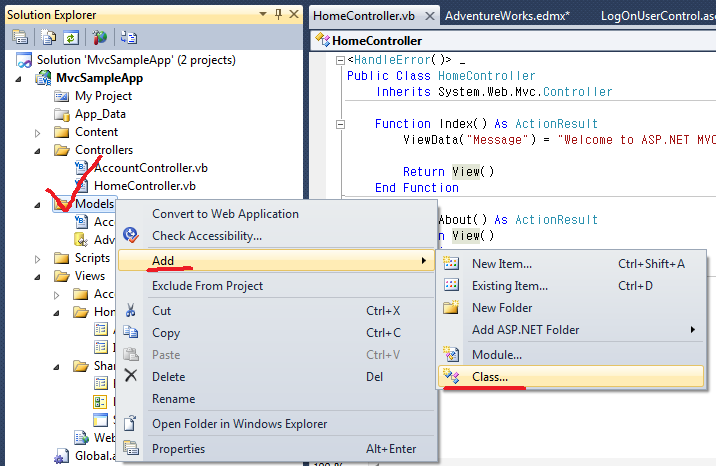Image resolution: width=716 pixels, height=466 pixels.
Task: Click the Cut scissors icon in context menu
Action: click(131, 311)
